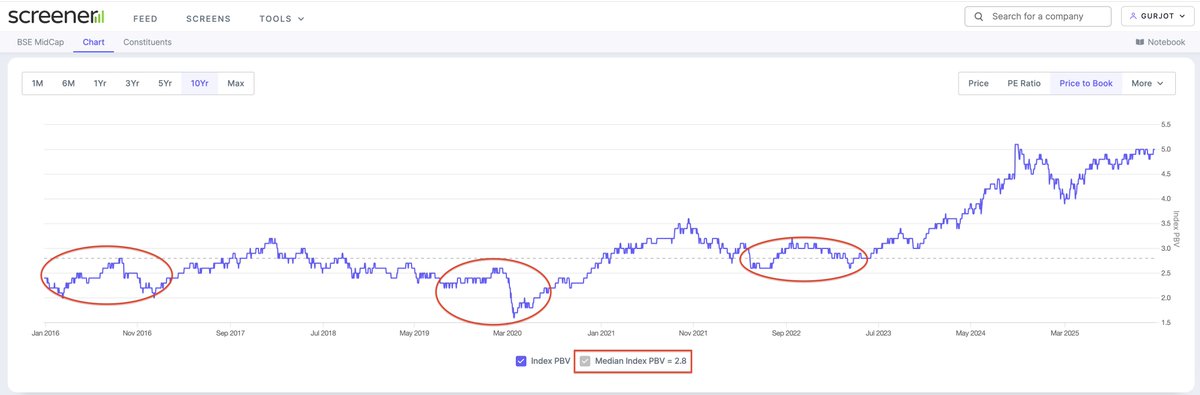The image size is (1200, 395).
Task: Toggle the Index PBV checkbox
Action: tap(521, 362)
